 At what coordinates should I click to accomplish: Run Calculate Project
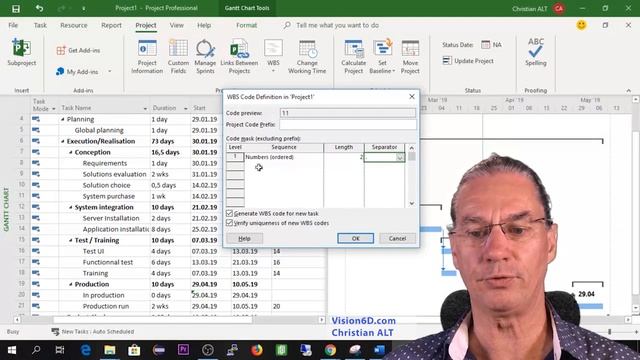tap(353, 57)
